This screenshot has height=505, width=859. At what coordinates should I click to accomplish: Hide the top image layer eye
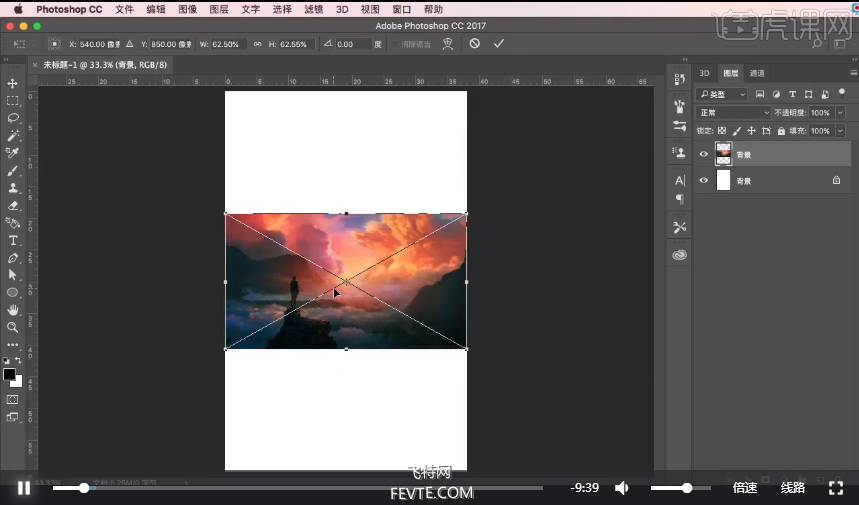pyautogui.click(x=704, y=154)
